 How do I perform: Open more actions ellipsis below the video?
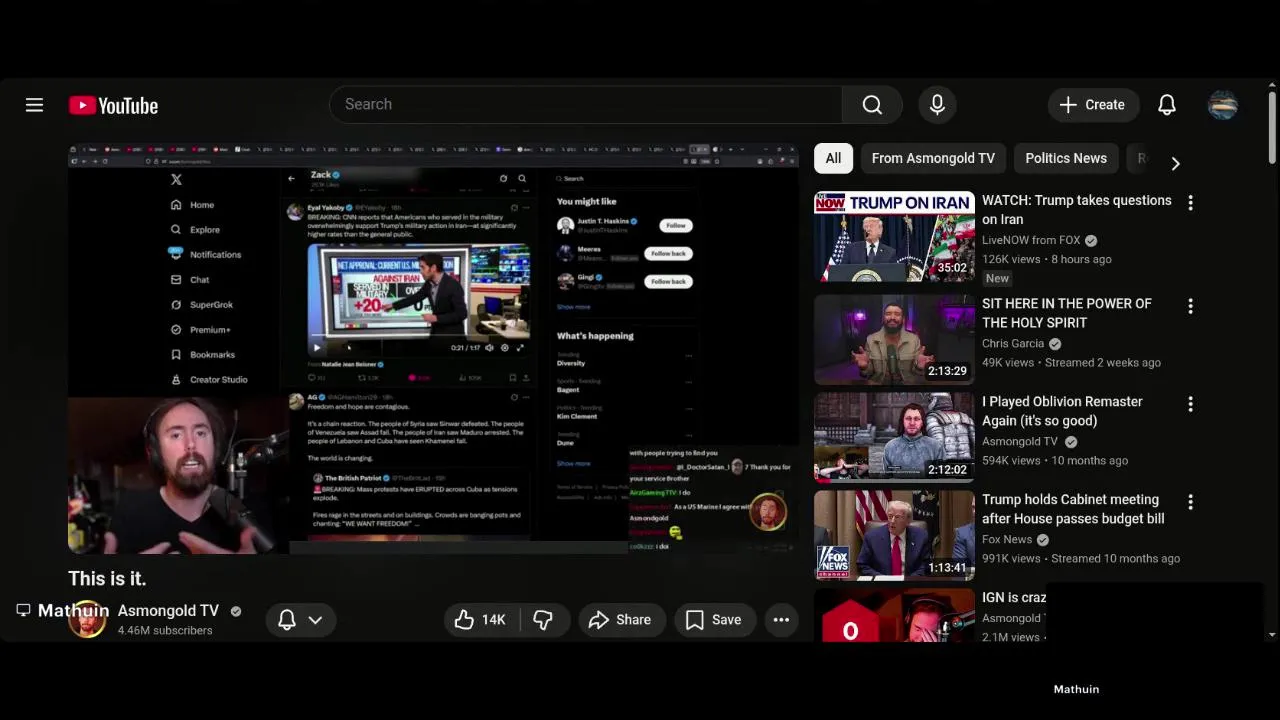(781, 620)
